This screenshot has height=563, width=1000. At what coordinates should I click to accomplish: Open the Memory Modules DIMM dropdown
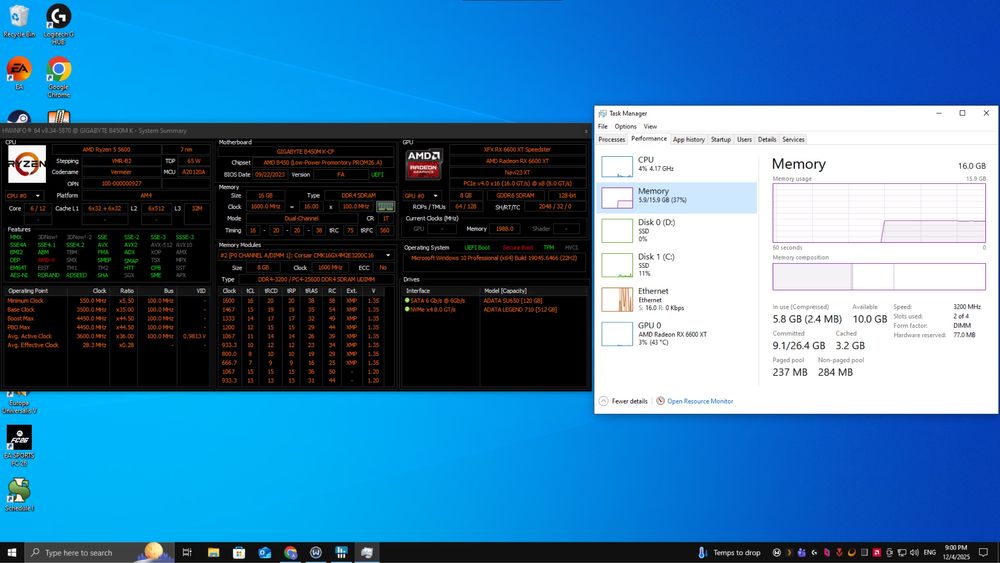coord(306,255)
